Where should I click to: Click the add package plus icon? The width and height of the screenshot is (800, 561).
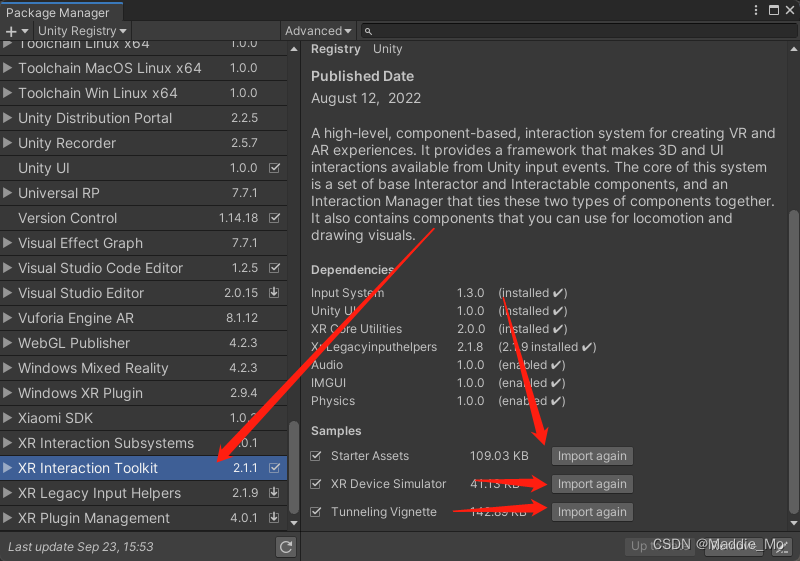pos(11,32)
